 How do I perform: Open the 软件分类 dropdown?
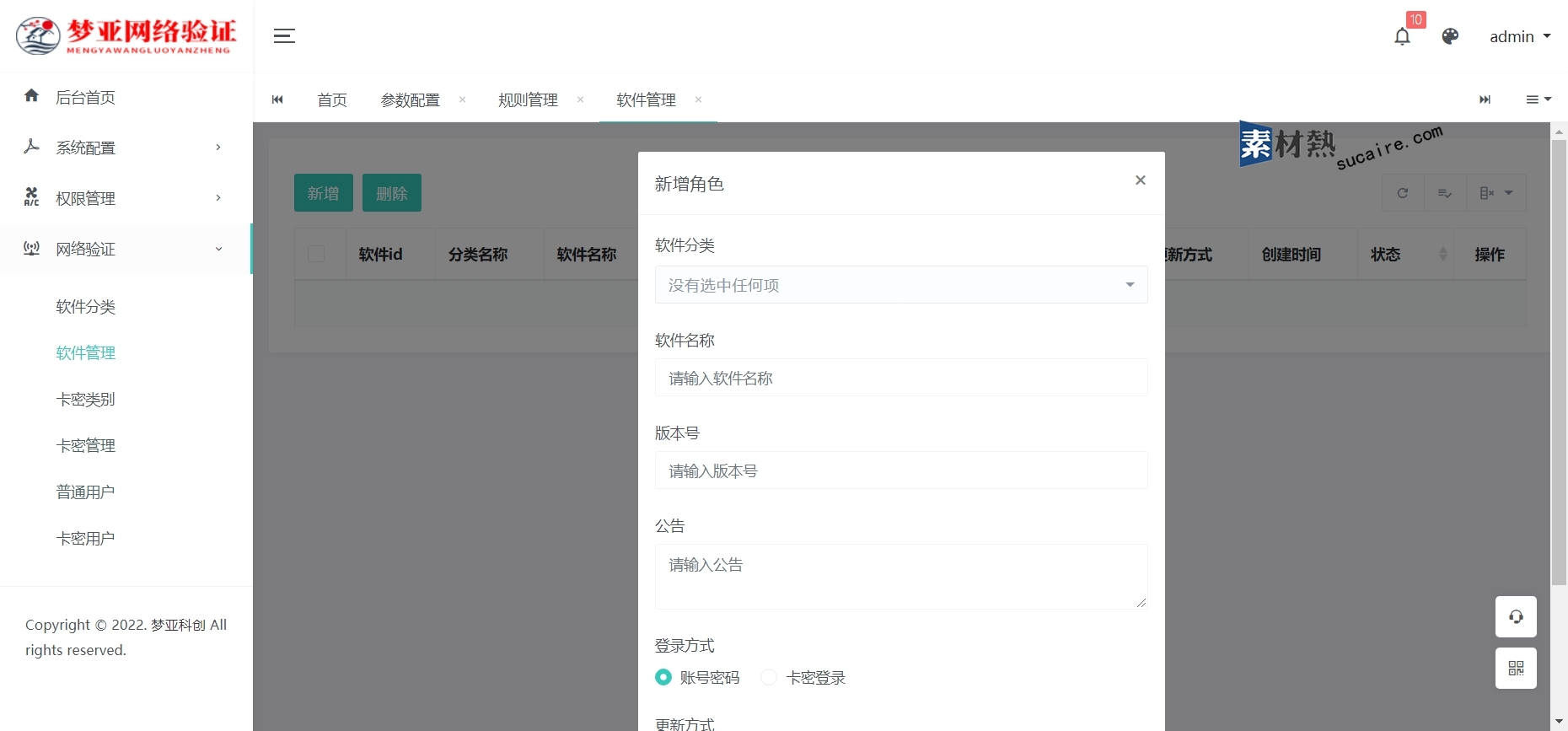coord(900,285)
